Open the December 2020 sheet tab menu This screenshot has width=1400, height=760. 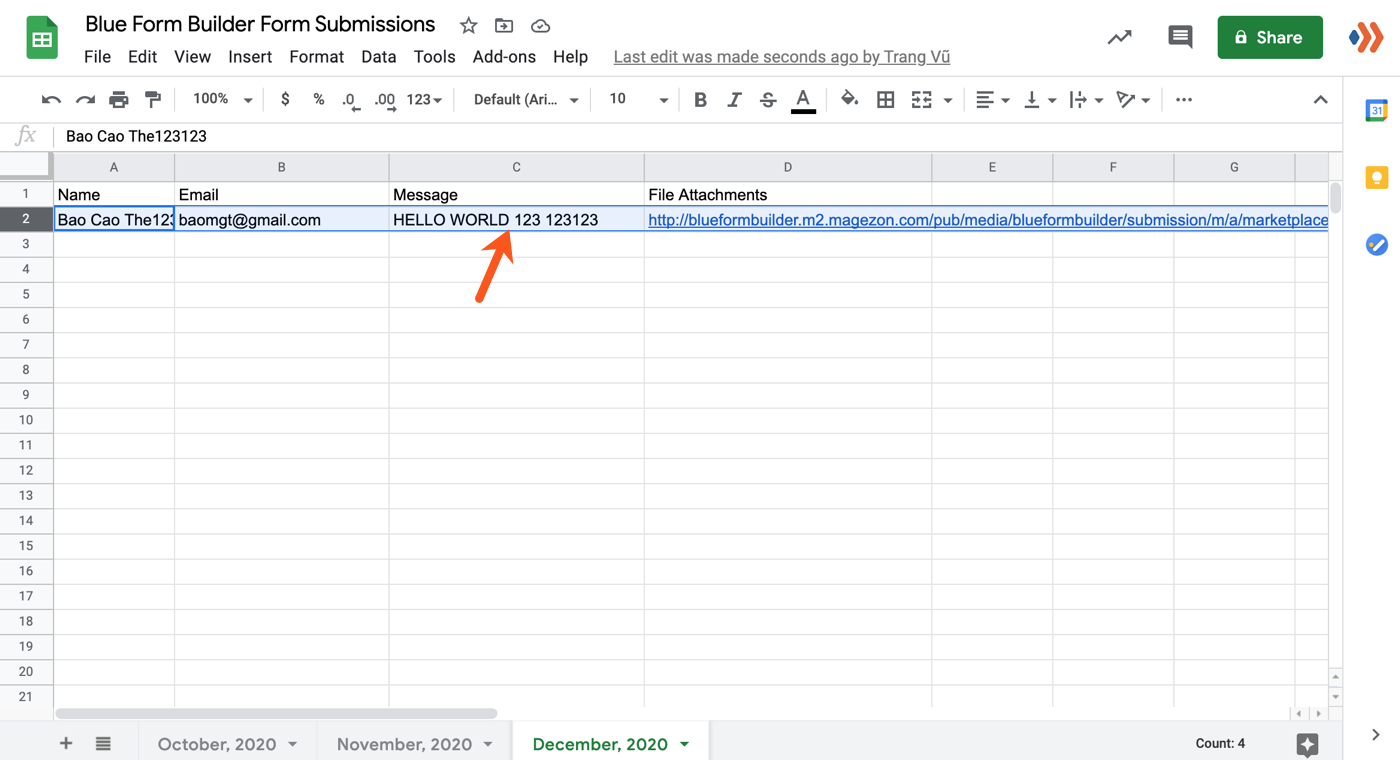point(685,744)
